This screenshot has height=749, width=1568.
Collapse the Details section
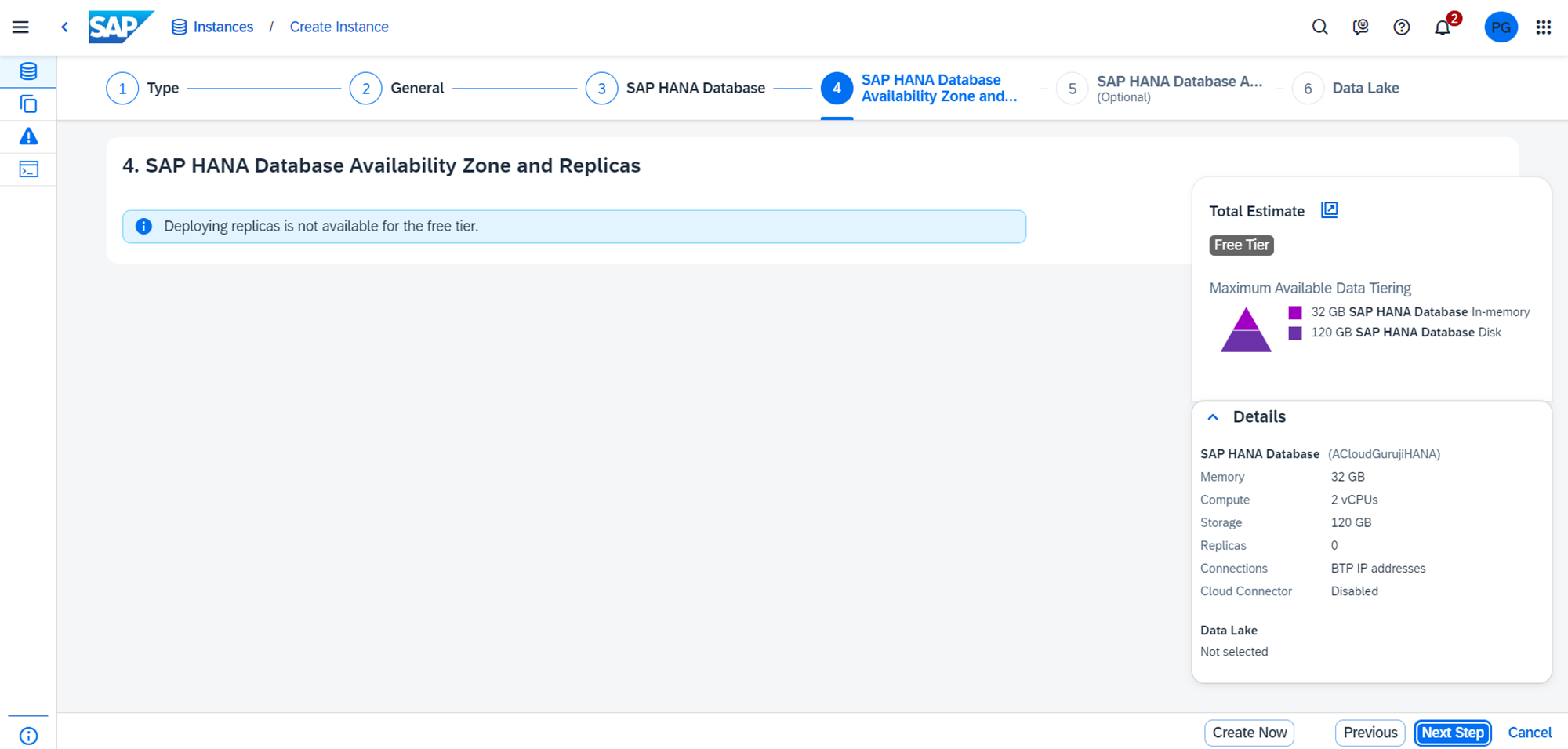tap(1213, 417)
